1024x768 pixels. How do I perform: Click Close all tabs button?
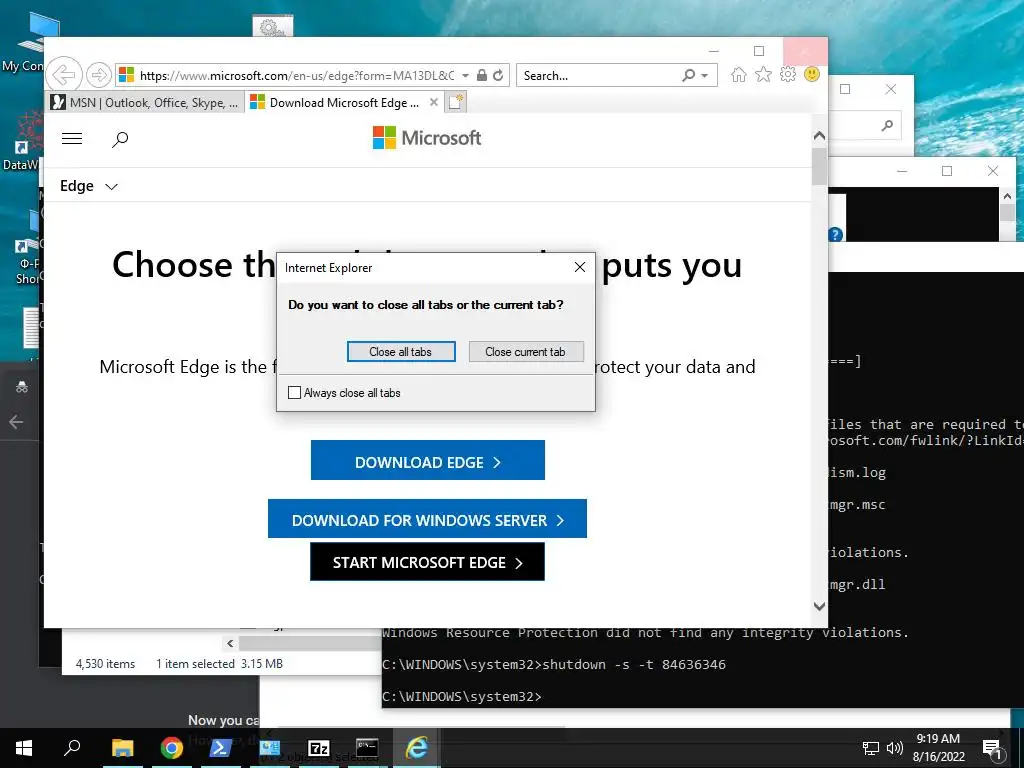click(x=401, y=351)
